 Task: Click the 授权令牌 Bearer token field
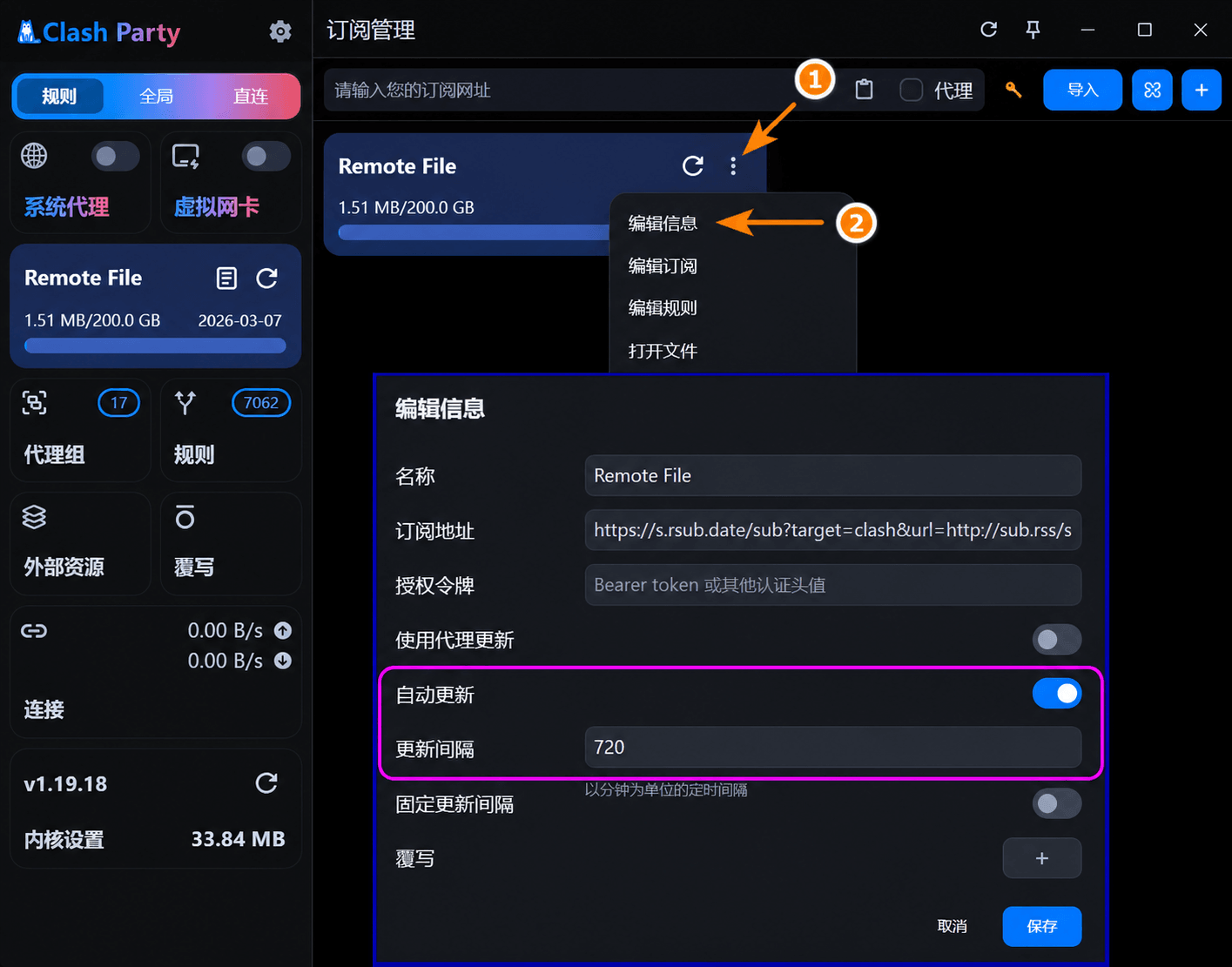coord(833,585)
